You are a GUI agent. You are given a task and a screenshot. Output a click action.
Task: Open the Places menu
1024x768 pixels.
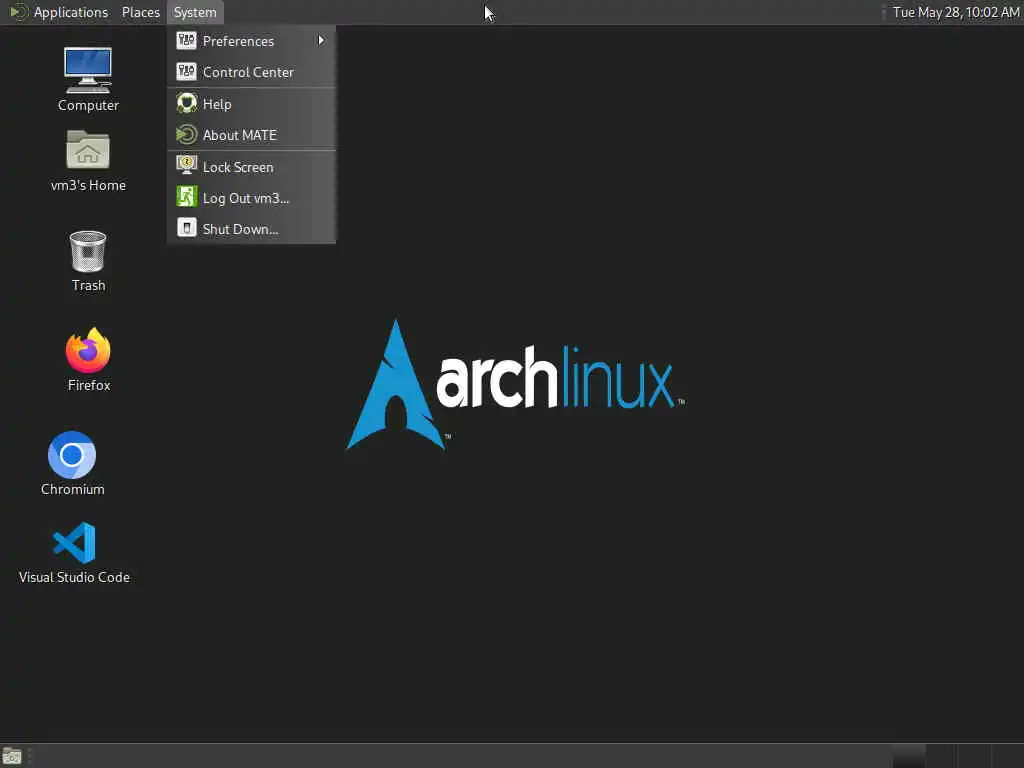click(x=140, y=12)
